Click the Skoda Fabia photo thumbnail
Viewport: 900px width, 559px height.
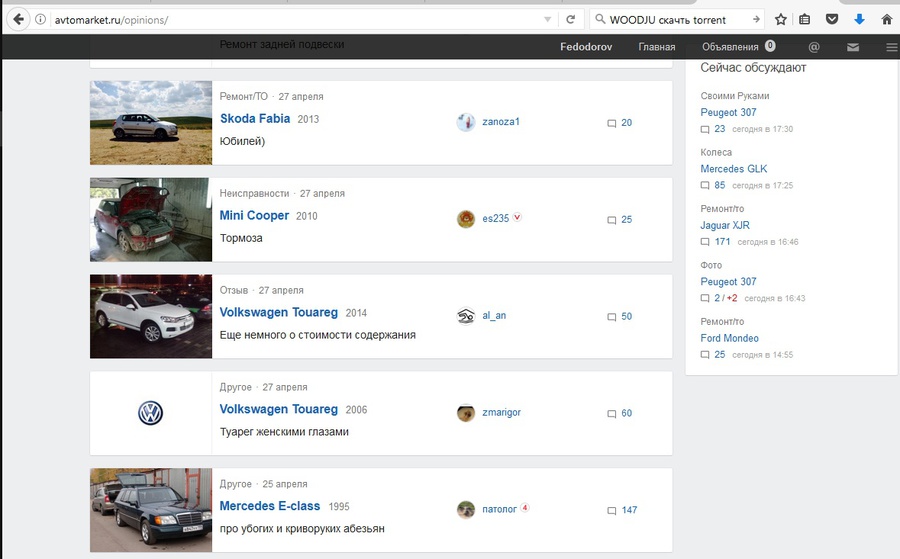151,123
